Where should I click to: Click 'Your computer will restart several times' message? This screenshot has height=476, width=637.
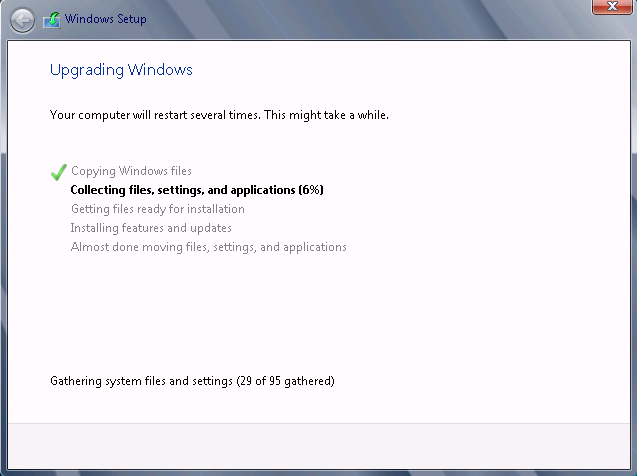coord(219,115)
